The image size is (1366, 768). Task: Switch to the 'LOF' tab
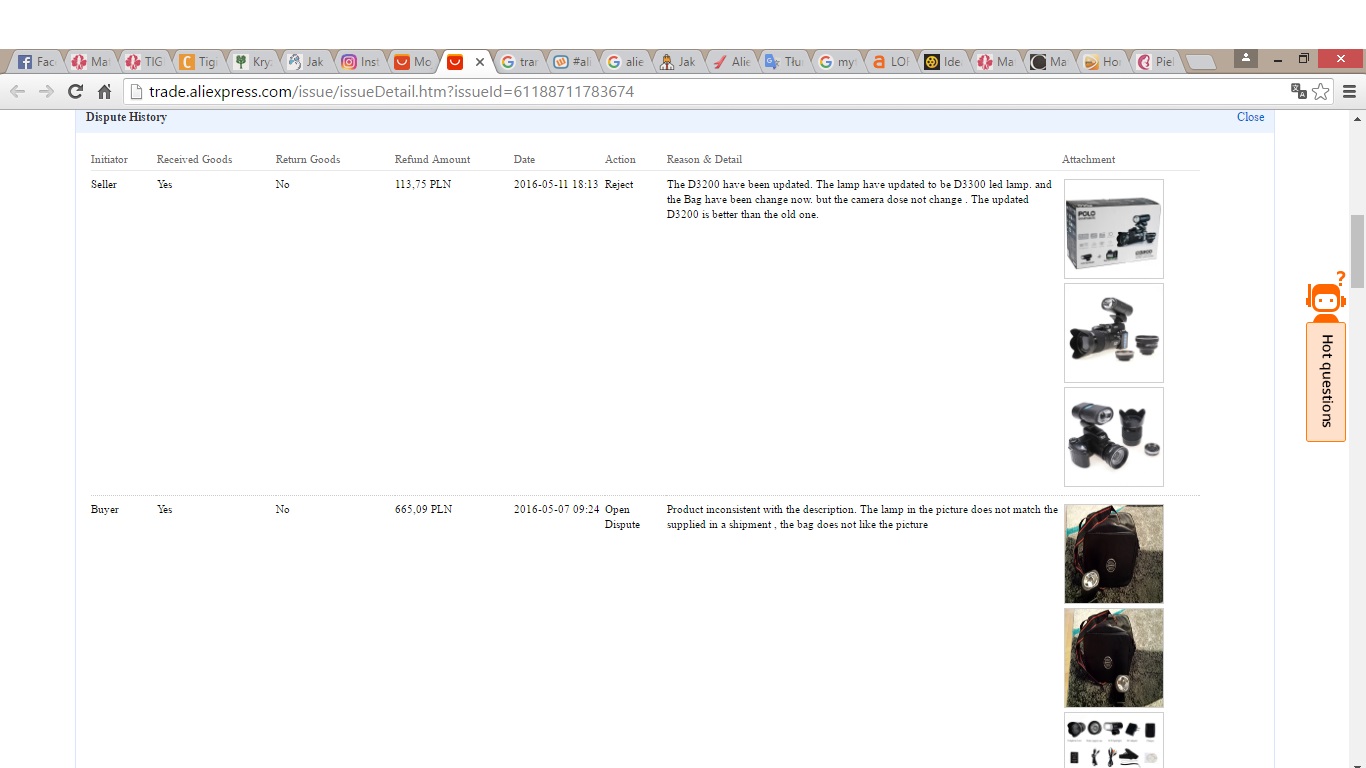point(893,62)
